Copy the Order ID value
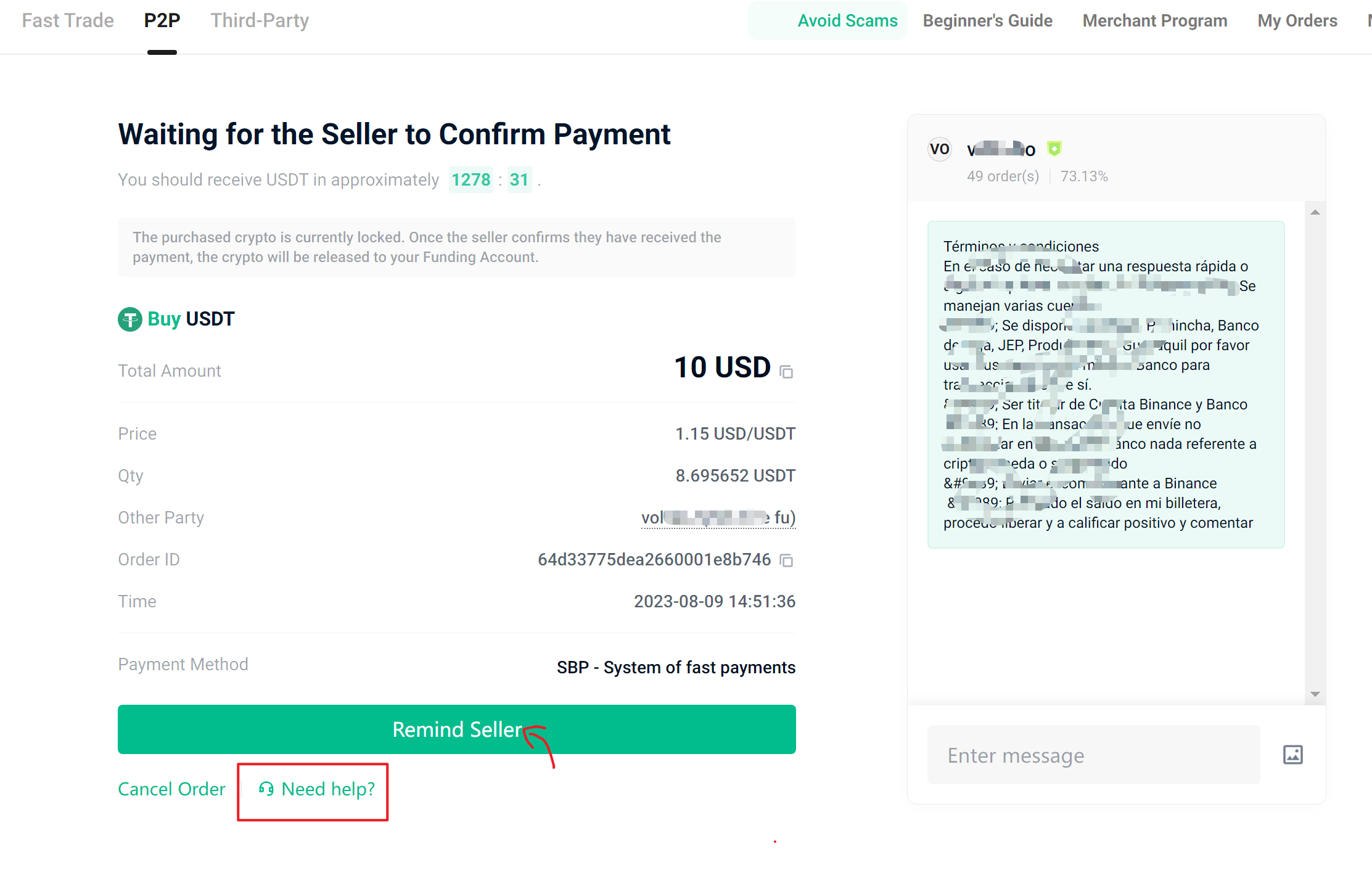The height and width of the screenshot is (886, 1372). pos(786,560)
